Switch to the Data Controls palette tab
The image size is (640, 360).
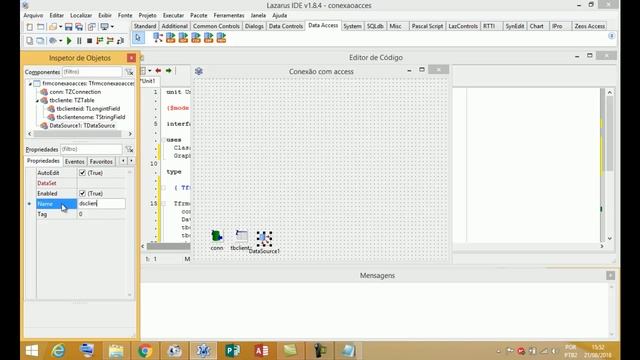point(286,26)
